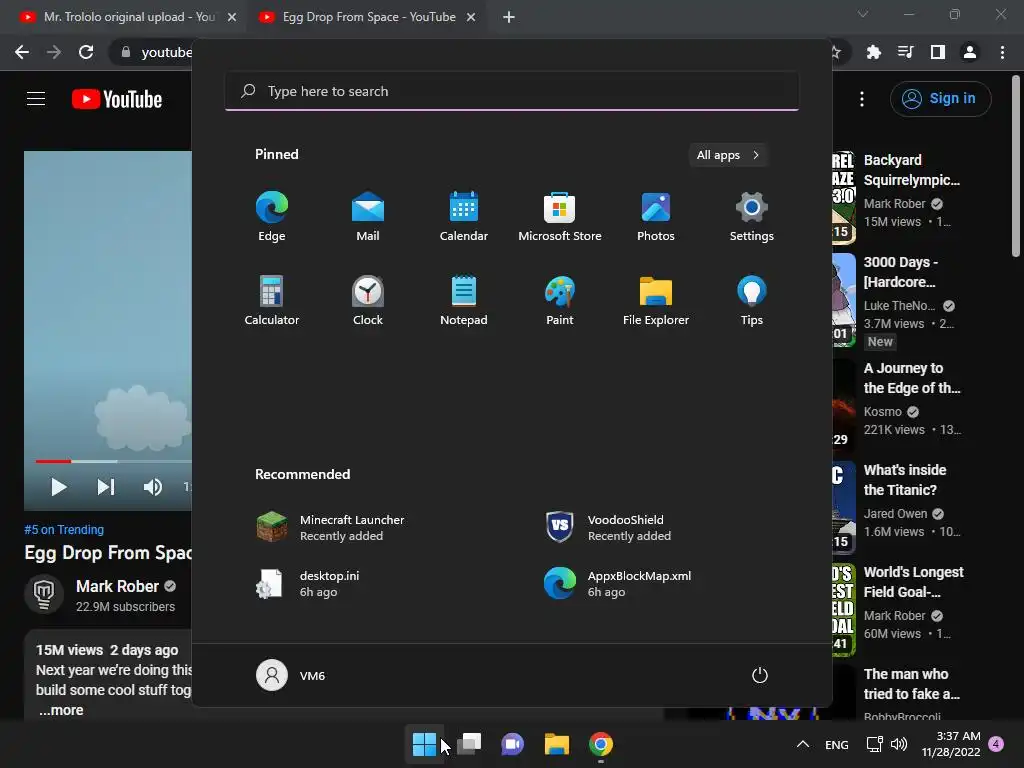This screenshot has width=1024, height=768.
Task: Open the Mark Rober channel page
Action: pyautogui.click(x=118, y=586)
